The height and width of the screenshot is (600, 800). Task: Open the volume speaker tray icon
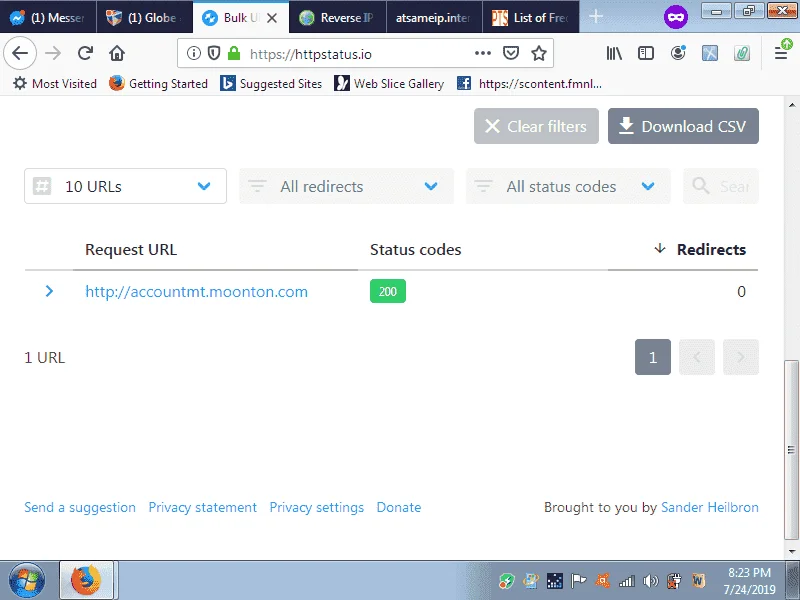point(651,581)
